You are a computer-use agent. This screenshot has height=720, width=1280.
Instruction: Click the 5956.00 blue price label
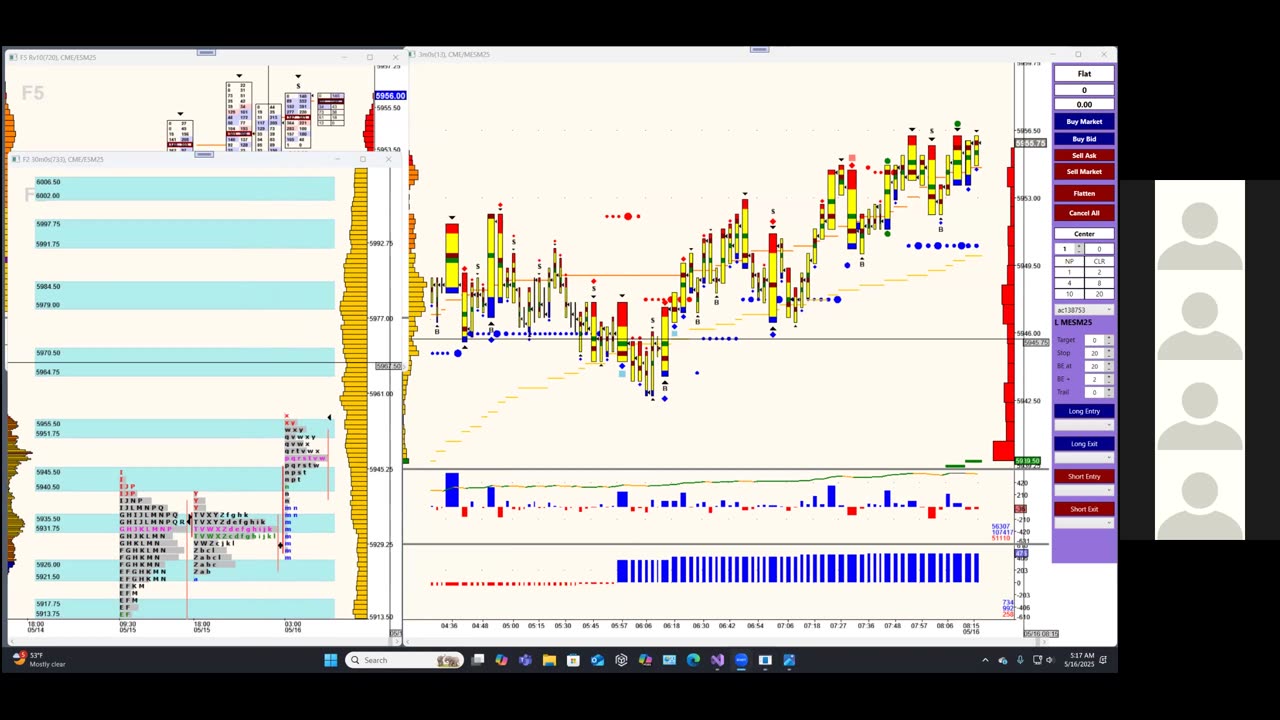coord(390,96)
